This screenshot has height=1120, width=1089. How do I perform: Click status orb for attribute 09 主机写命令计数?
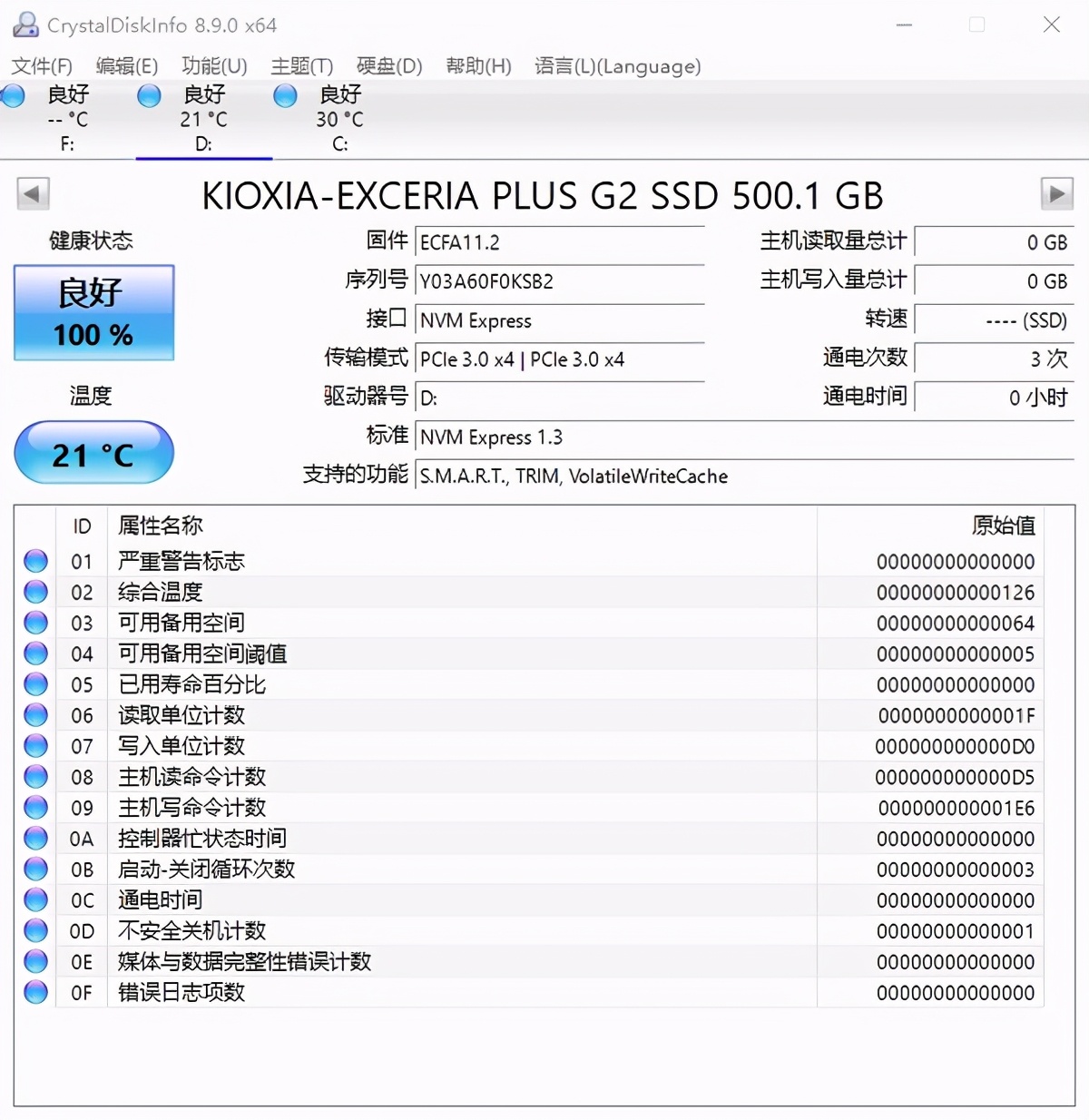pos(35,808)
